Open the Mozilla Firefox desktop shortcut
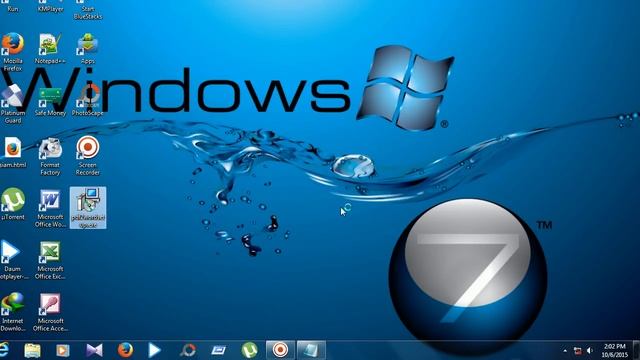Screen dimensions: 640x360 [x=13, y=52]
